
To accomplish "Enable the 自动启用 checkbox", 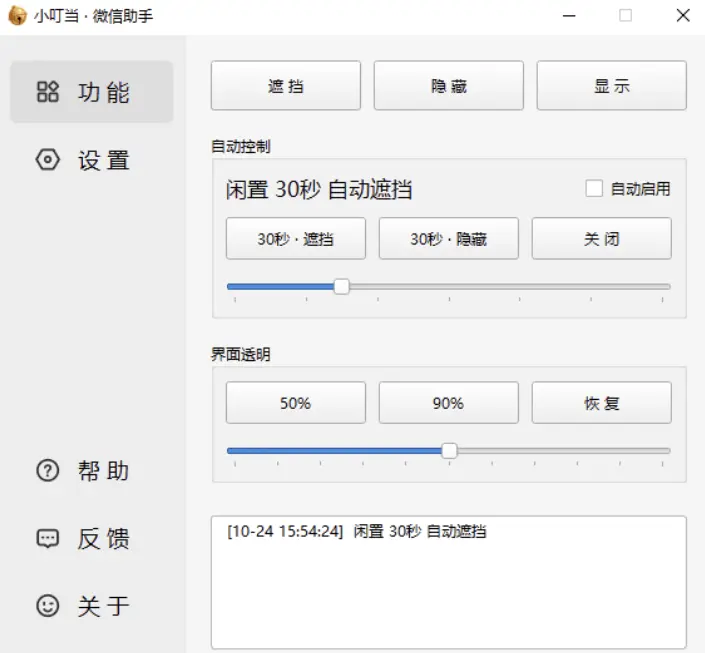I will pos(594,188).
